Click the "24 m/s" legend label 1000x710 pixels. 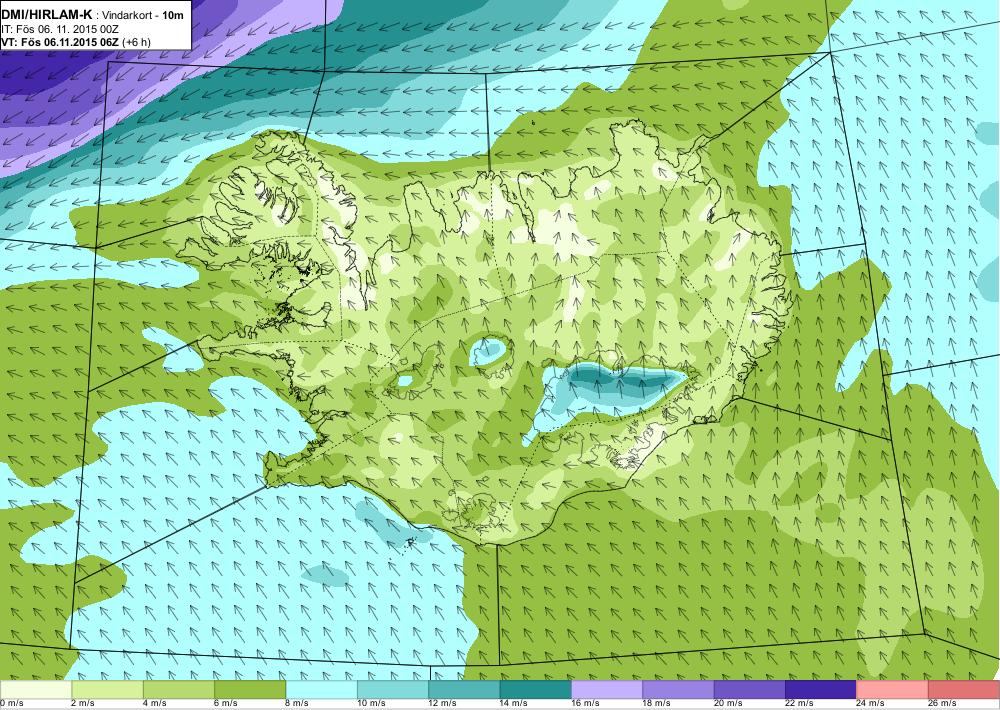pyautogui.click(x=871, y=704)
